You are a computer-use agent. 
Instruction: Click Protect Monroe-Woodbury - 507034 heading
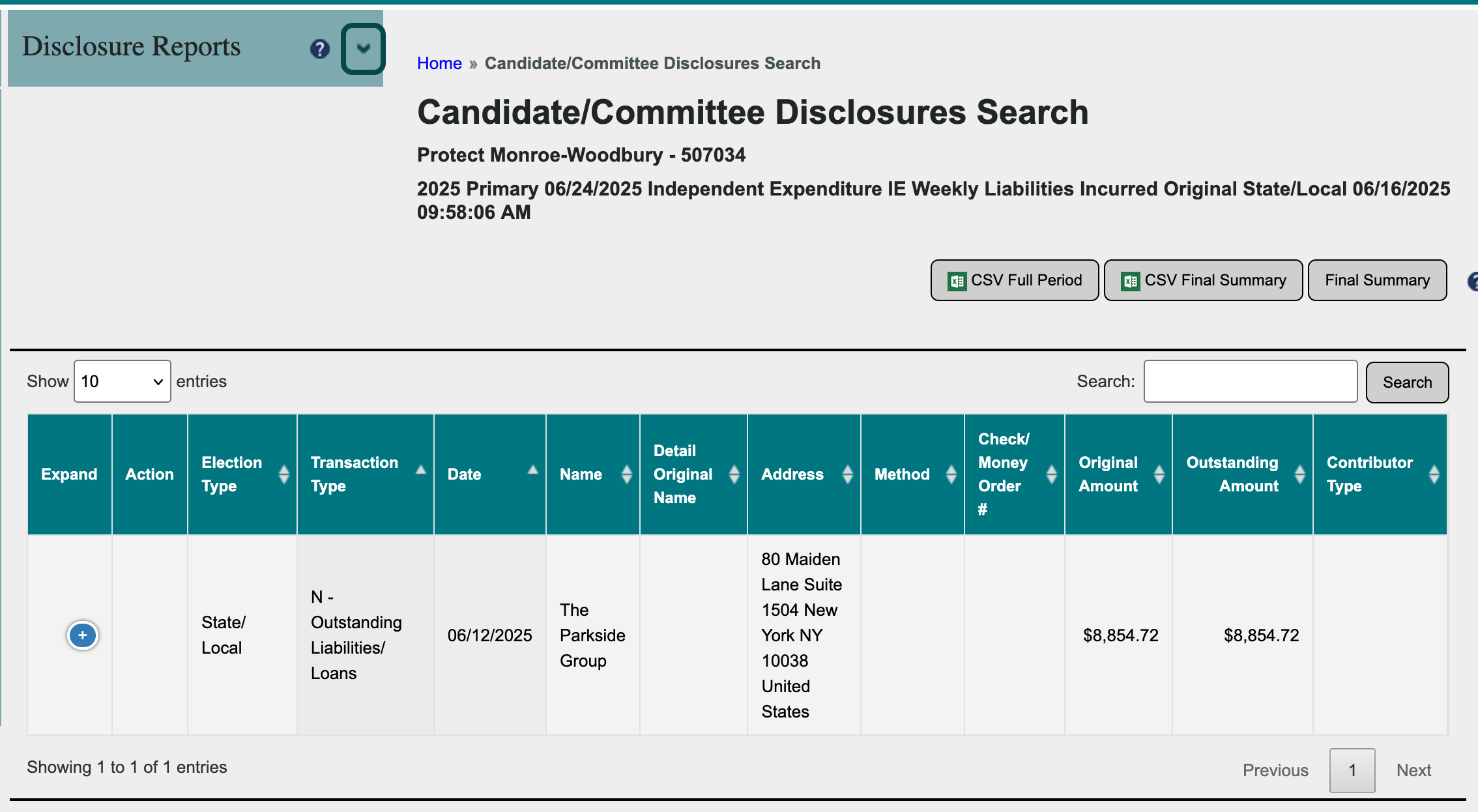pyautogui.click(x=581, y=155)
